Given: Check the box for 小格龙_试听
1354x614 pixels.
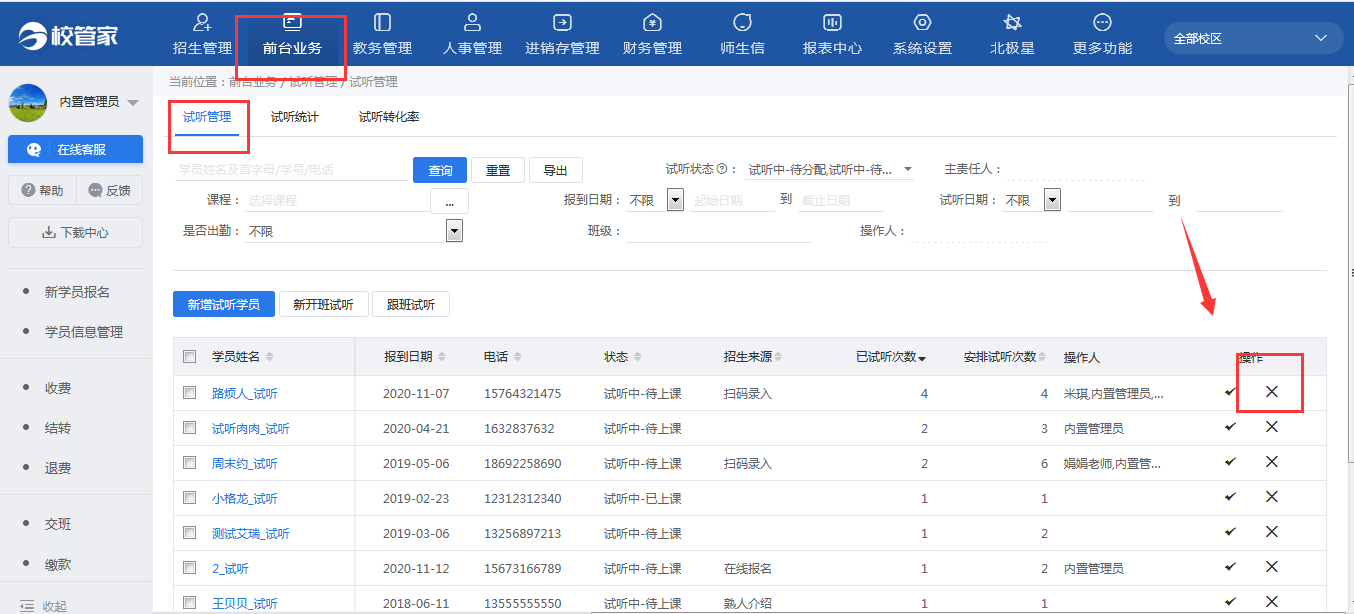Looking at the screenshot, I should click(x=190, y=498).
